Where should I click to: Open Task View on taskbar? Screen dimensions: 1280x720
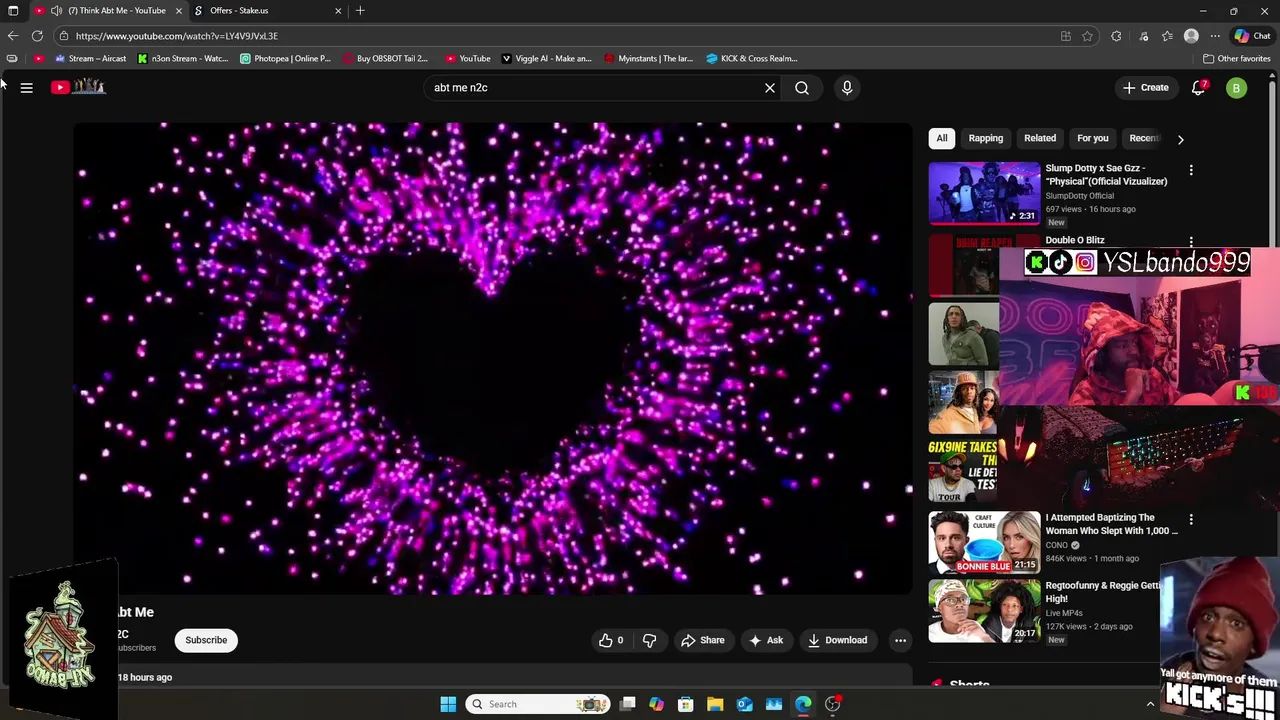tap(627, 704)
